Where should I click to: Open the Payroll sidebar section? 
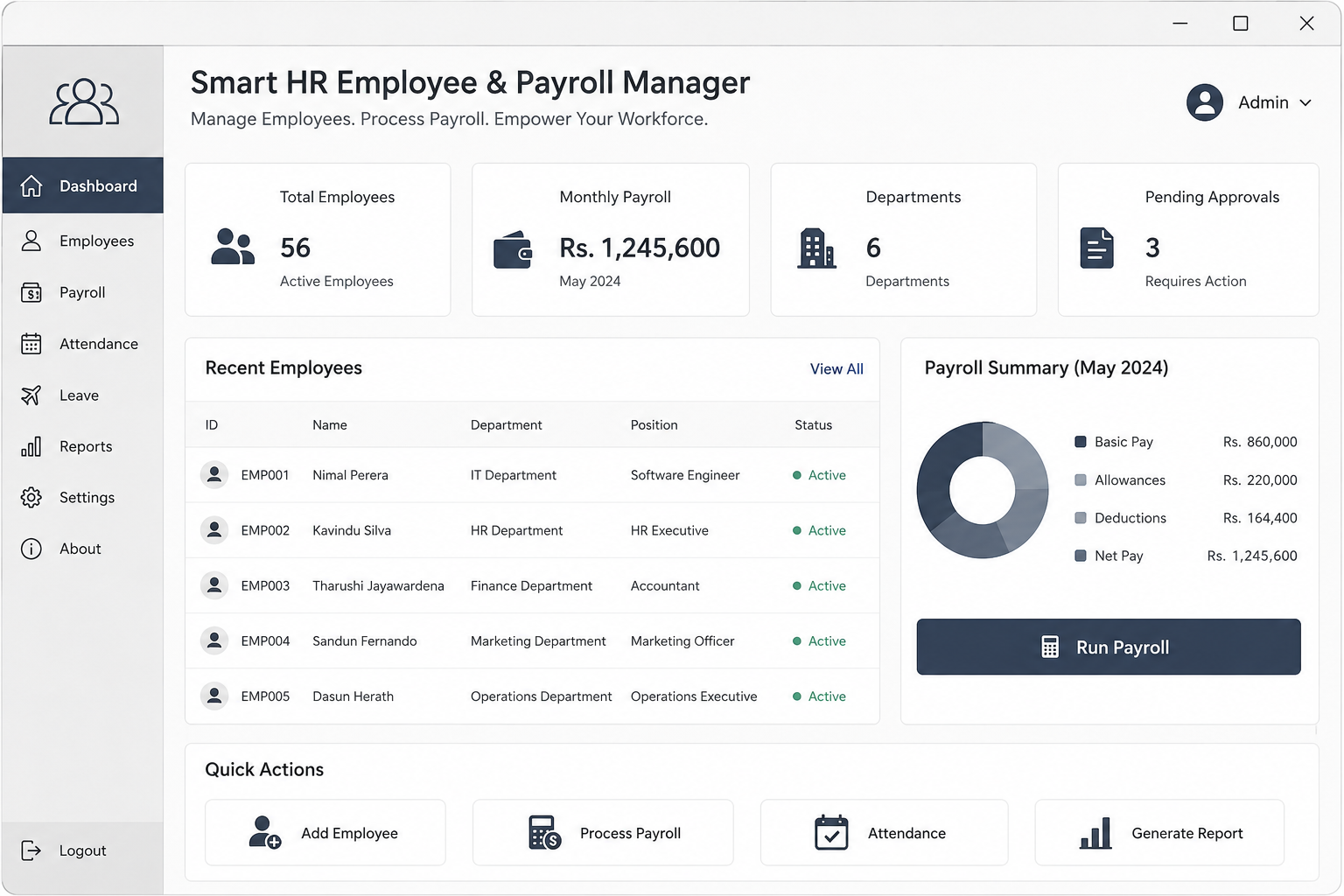(82, 292)
